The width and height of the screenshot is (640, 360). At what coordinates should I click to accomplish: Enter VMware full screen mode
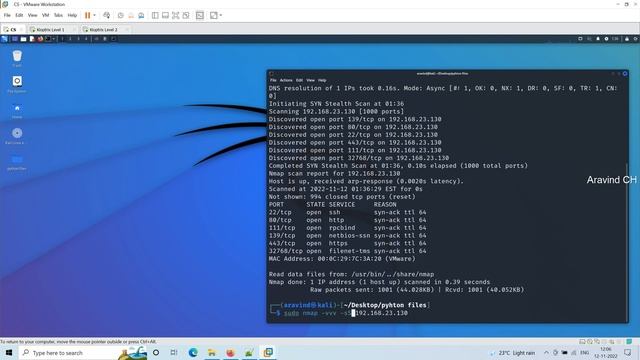point(176,16)
